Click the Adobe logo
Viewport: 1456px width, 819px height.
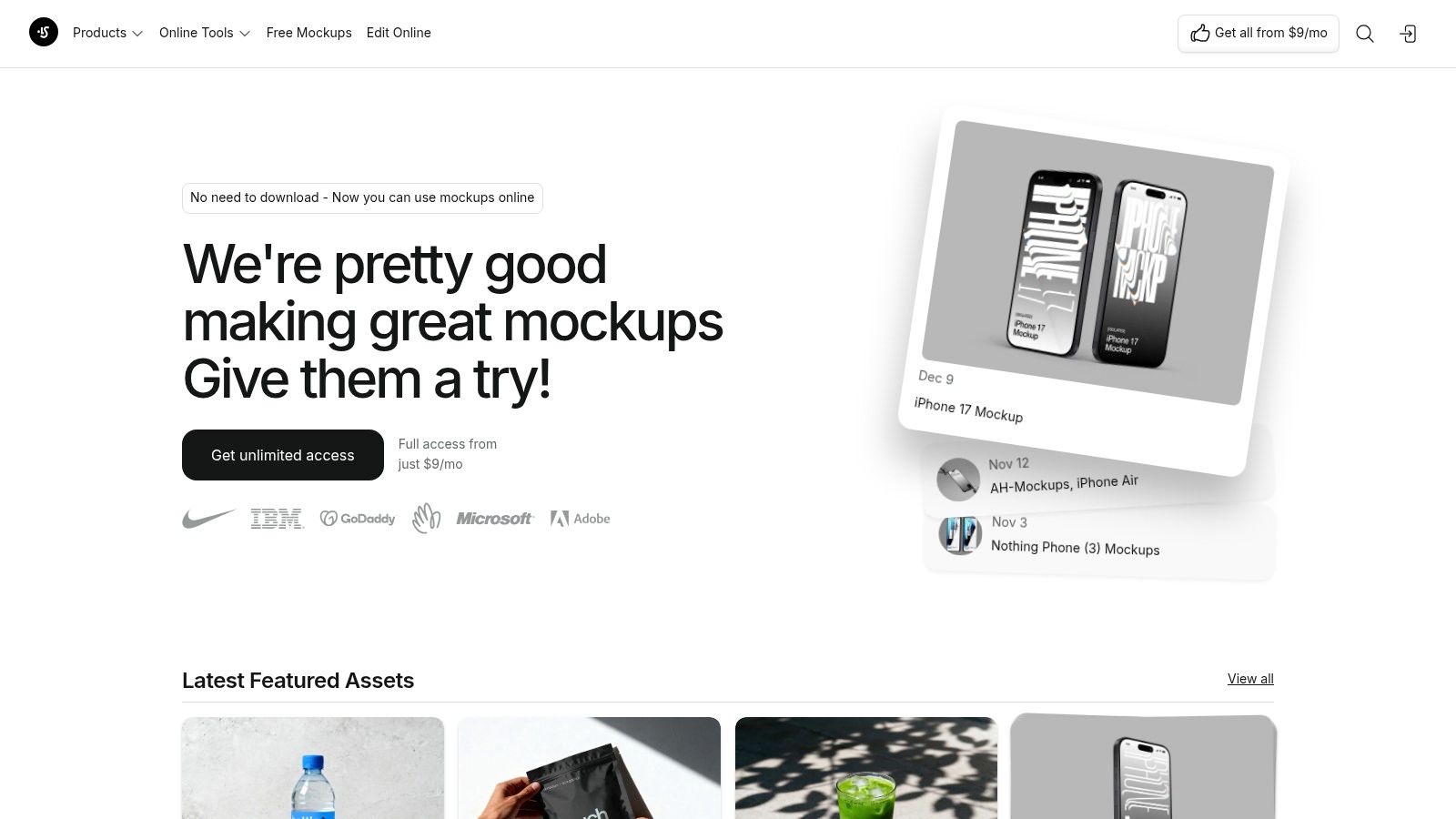point(580,519)
